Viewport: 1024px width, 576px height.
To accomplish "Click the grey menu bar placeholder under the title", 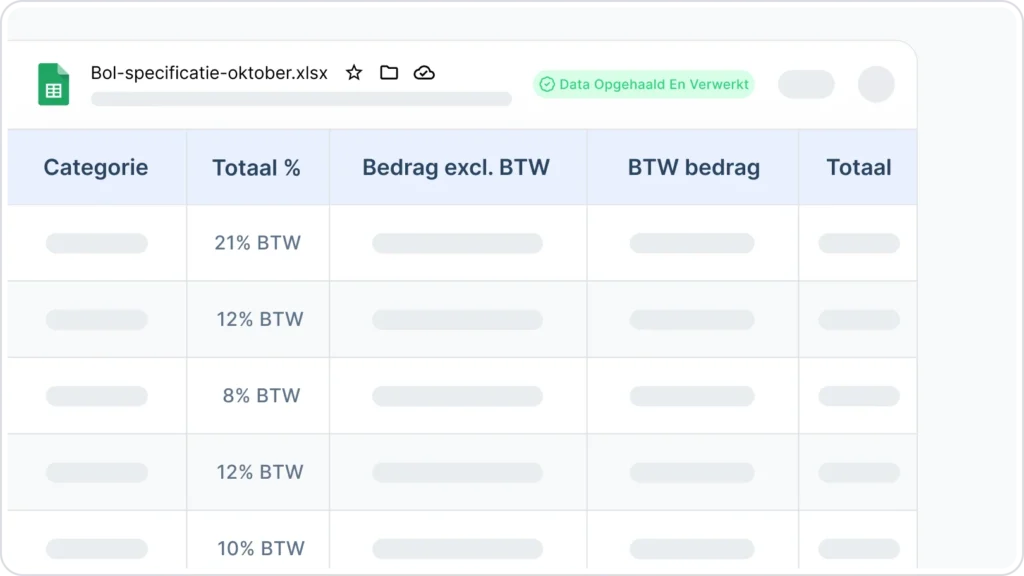I will [301, 99].
